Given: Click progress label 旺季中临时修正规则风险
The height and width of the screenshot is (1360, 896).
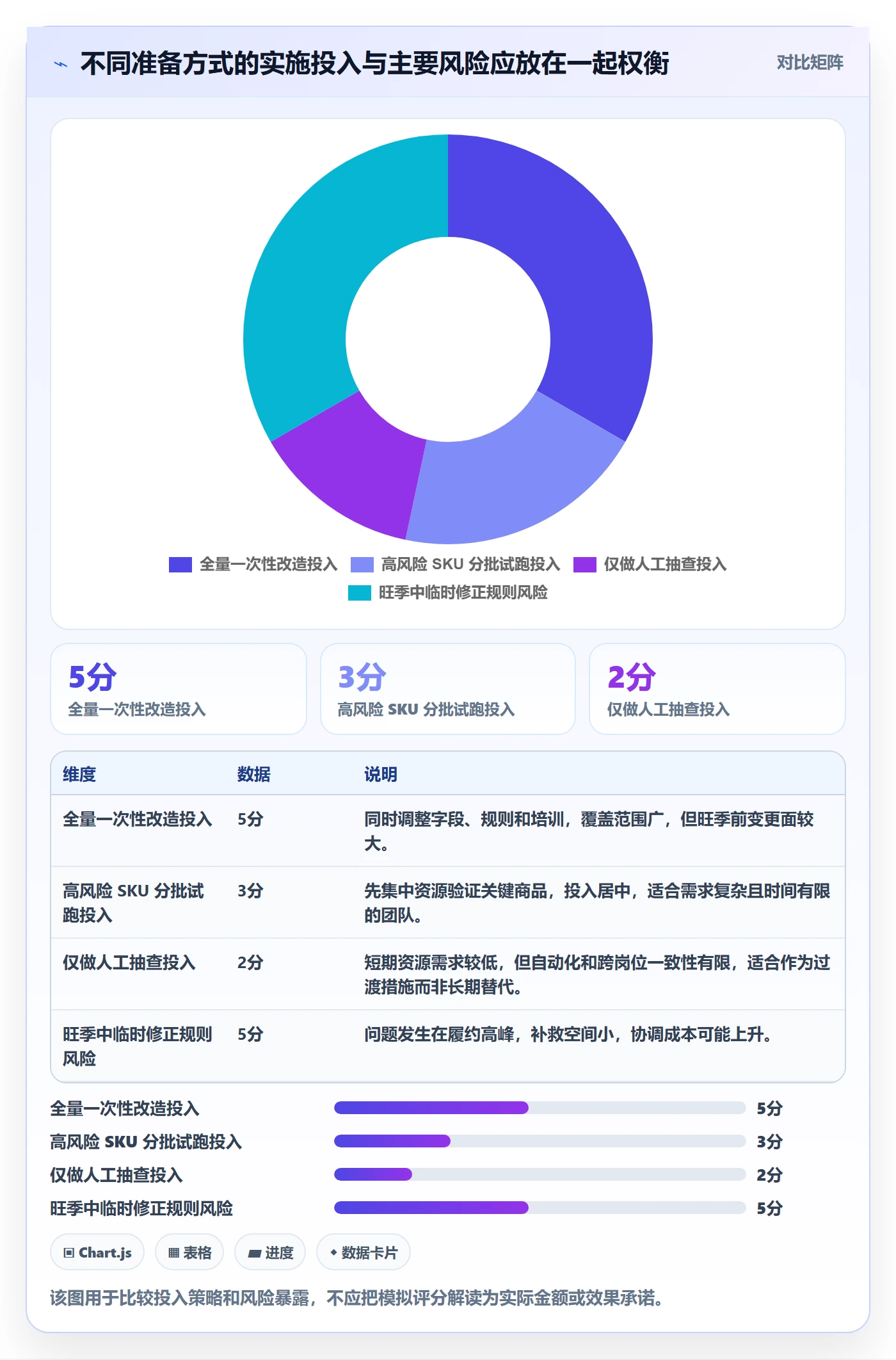Looking at the screenshot, I should point(141,1208).
